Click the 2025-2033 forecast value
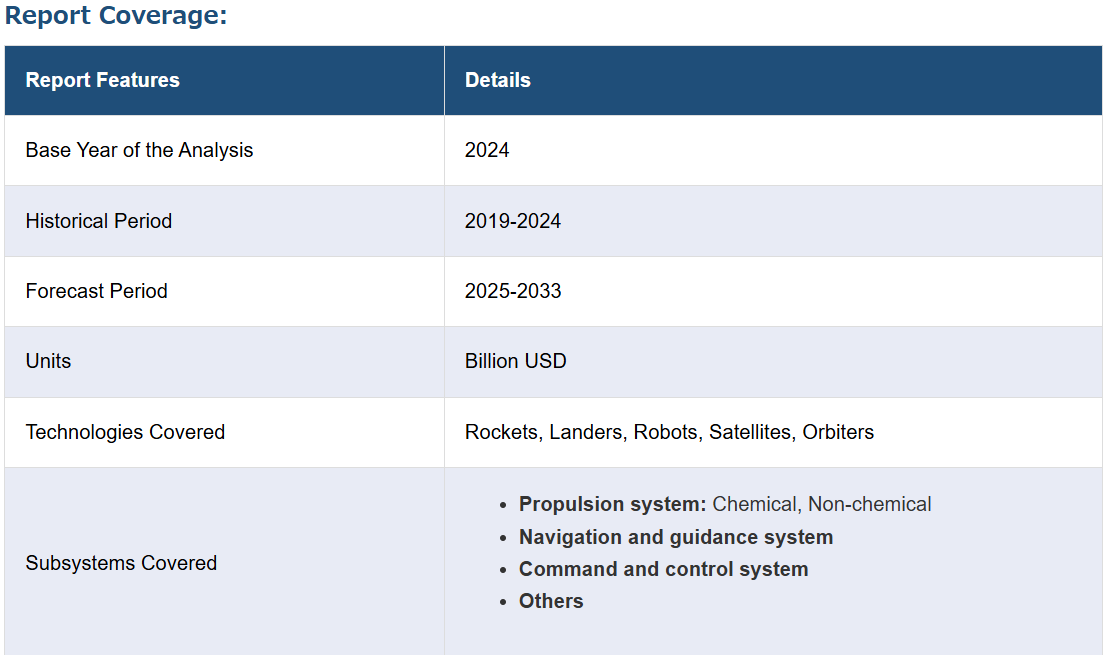1105x655 pixels. (513, 291)
